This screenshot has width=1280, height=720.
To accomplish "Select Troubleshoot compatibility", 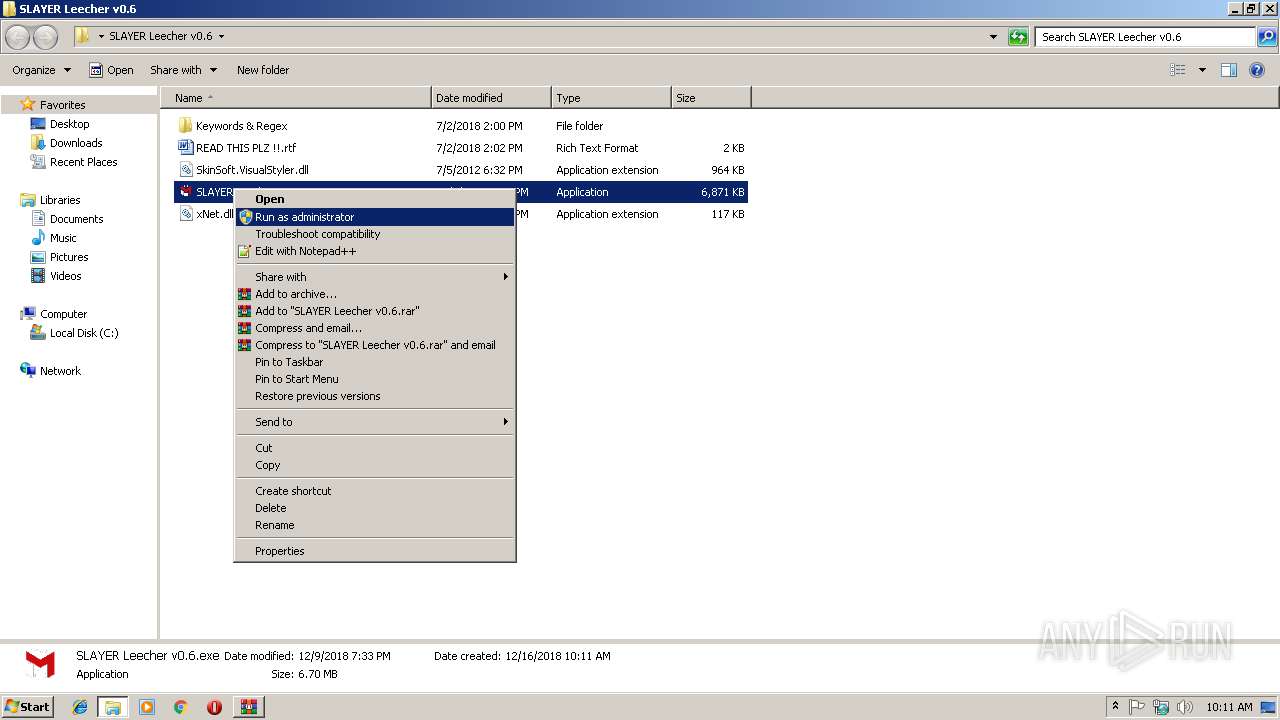I will click(x=375, y=234).
